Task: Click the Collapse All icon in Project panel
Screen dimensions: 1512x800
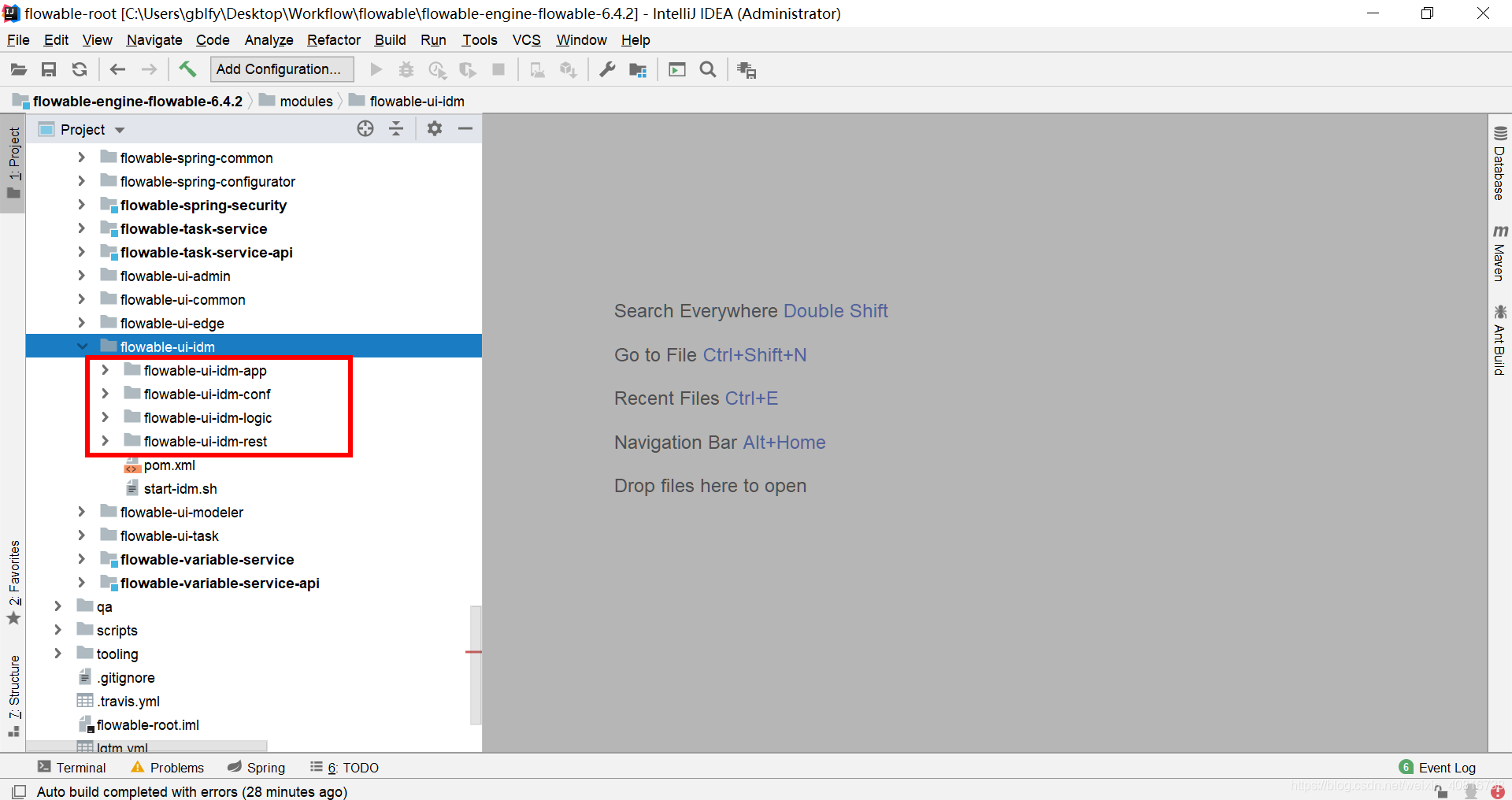Action: tap(396, 129)
